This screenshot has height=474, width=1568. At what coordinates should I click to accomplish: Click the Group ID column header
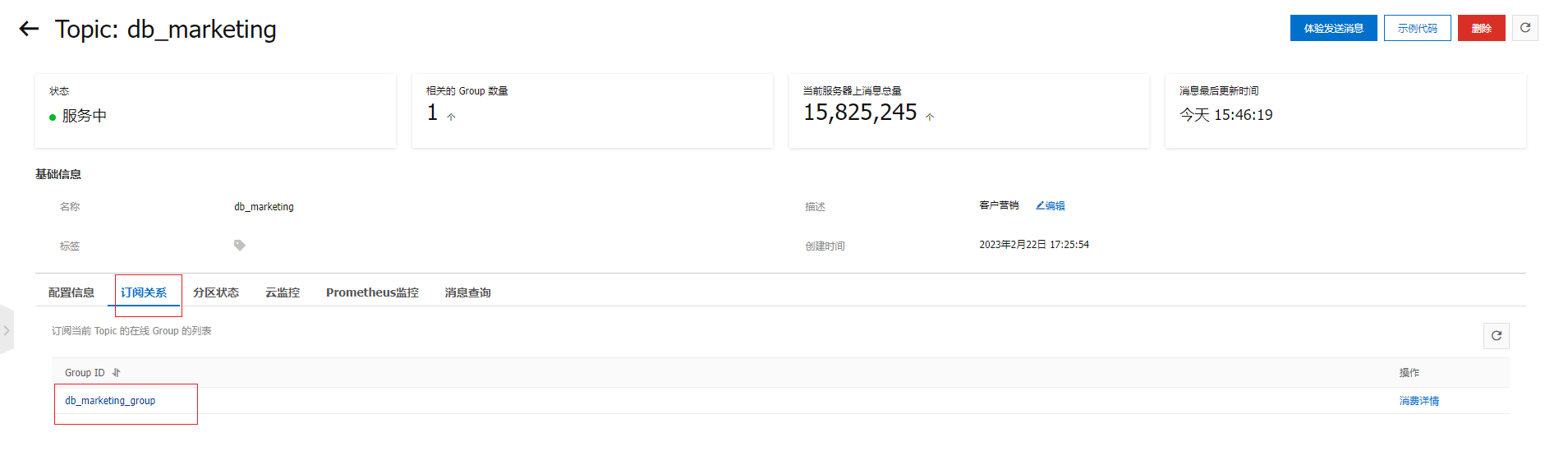pos(85,373)
